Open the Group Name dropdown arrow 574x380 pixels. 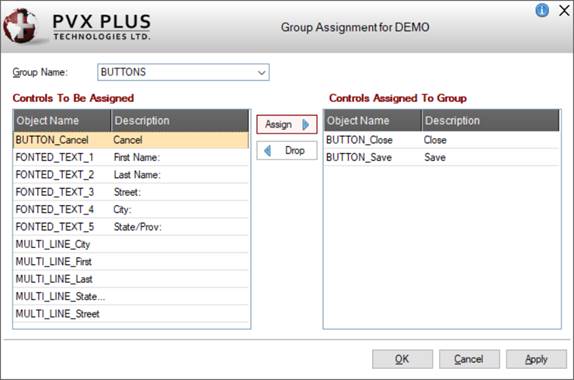(261, 72)
